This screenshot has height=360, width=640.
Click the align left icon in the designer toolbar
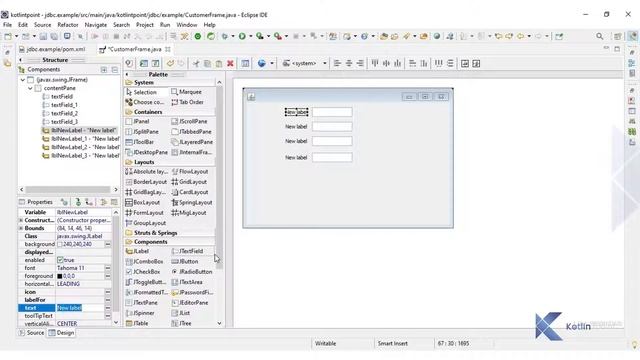click(x=337, y=63)
